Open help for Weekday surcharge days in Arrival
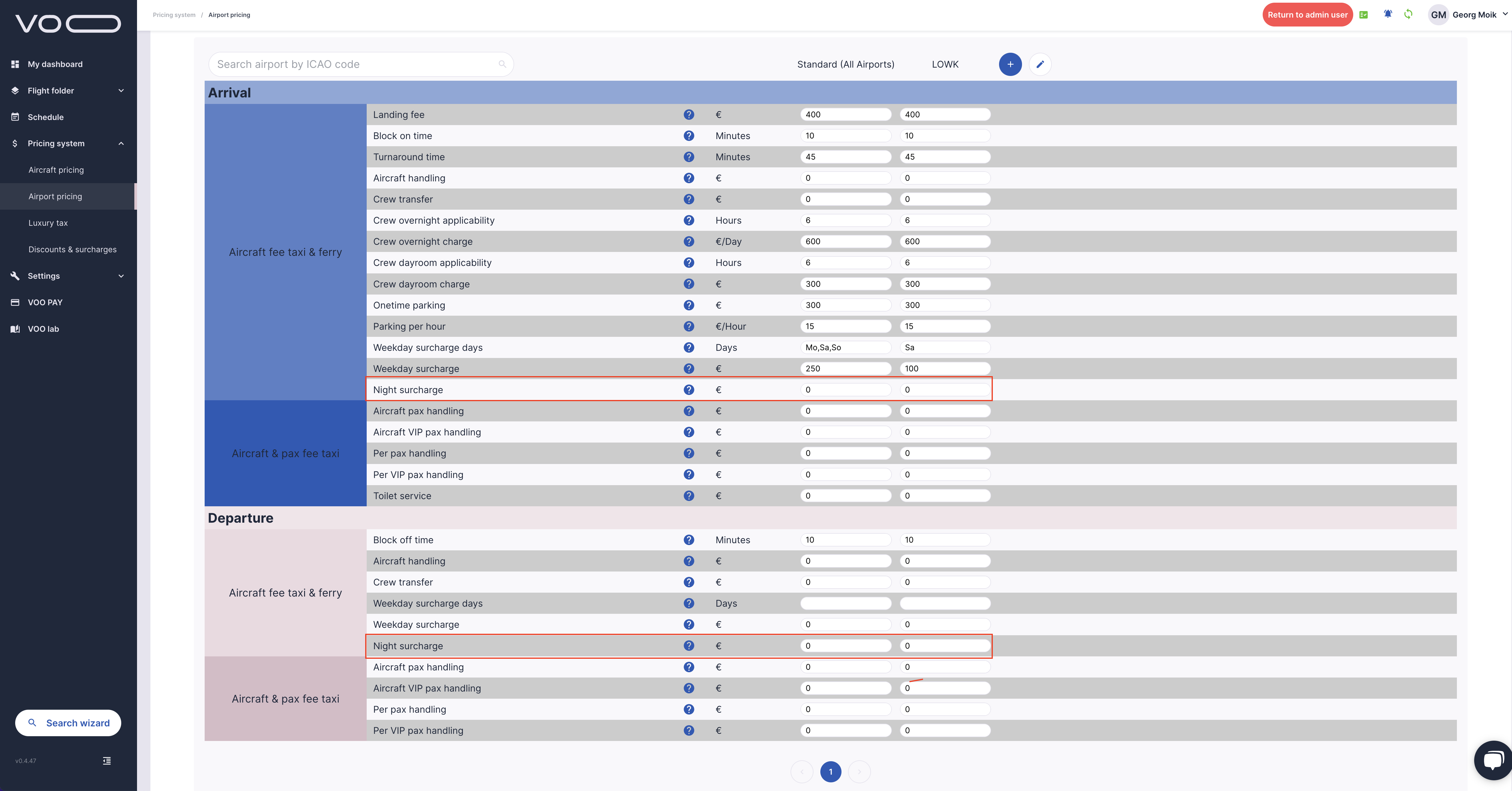The height and width of the screenshot is (791, 1512). [688, 347]
